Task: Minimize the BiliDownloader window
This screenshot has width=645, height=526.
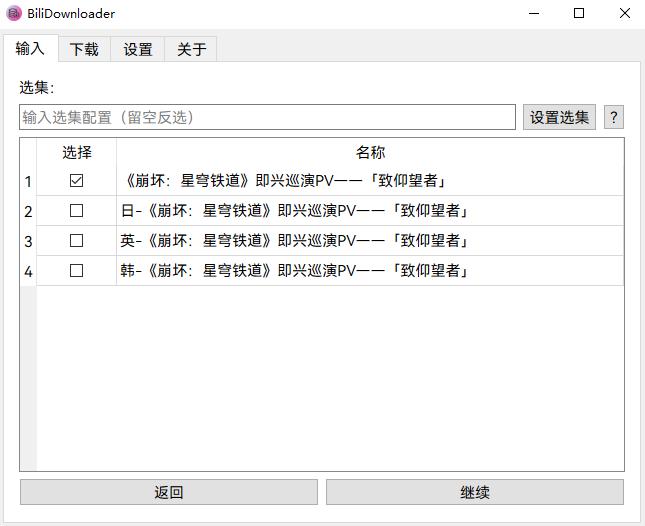Action: click(x=534, y=14)
